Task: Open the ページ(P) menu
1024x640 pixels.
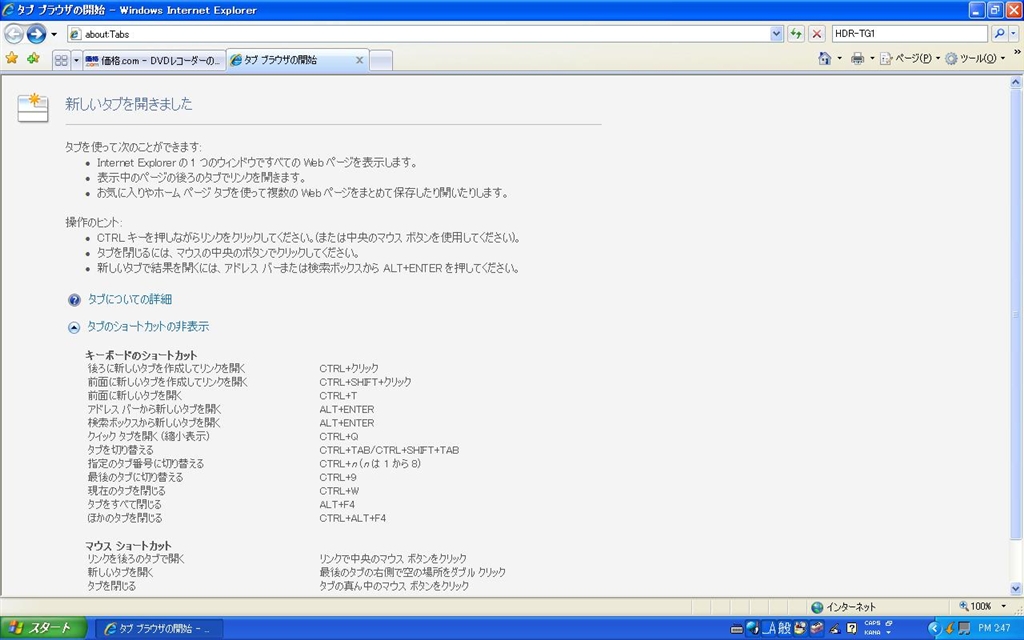Action: [x=910, y=59]
